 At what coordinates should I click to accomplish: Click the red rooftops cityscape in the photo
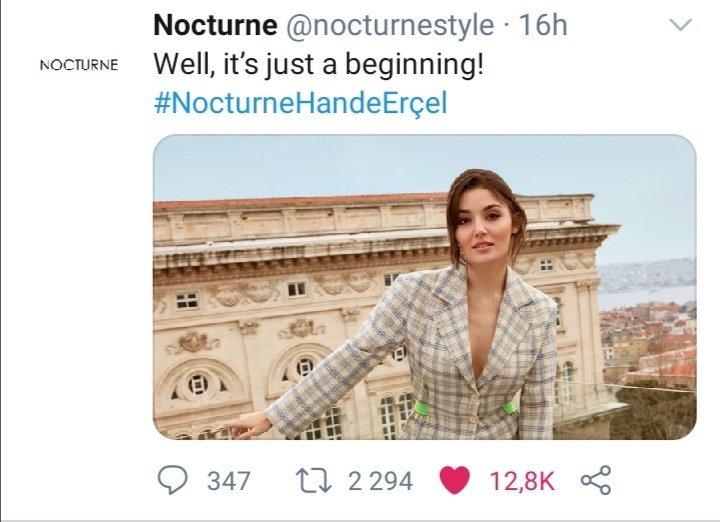[650, 345]
